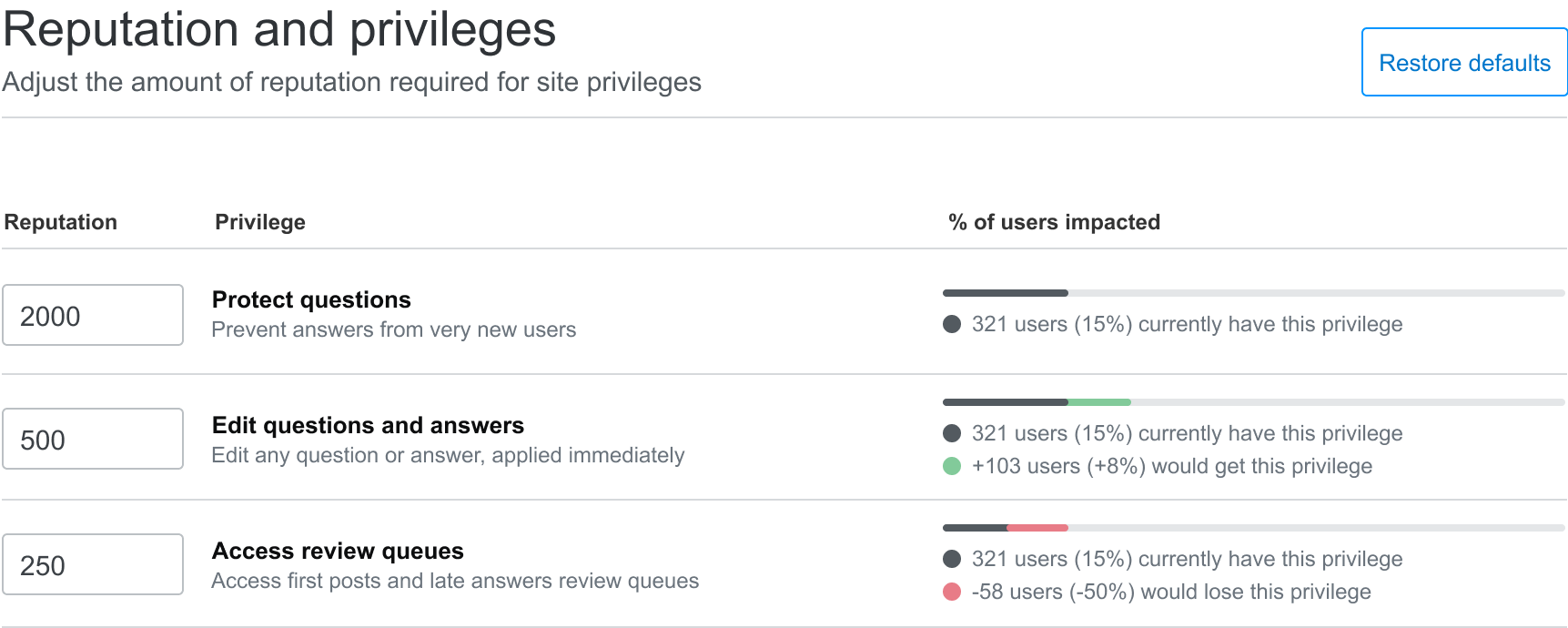Image resolution: width=1568 pixels, height=628 pixels.
Task: Click red segment of Access review bar
Action: coord(1037,528)
